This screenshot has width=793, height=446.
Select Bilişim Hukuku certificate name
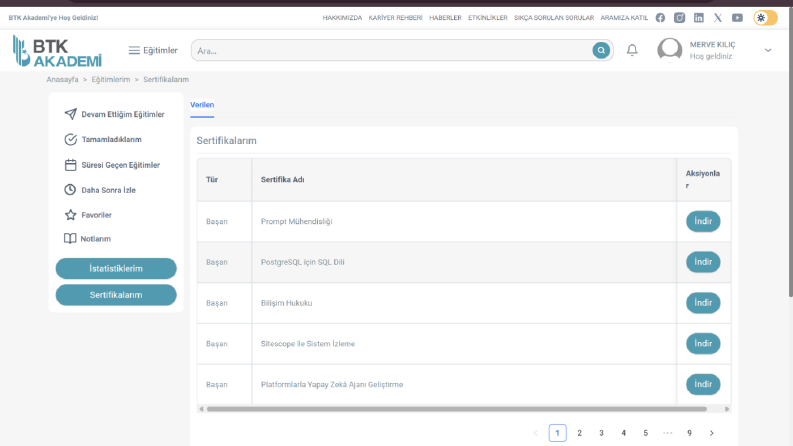tap(286, 303)
